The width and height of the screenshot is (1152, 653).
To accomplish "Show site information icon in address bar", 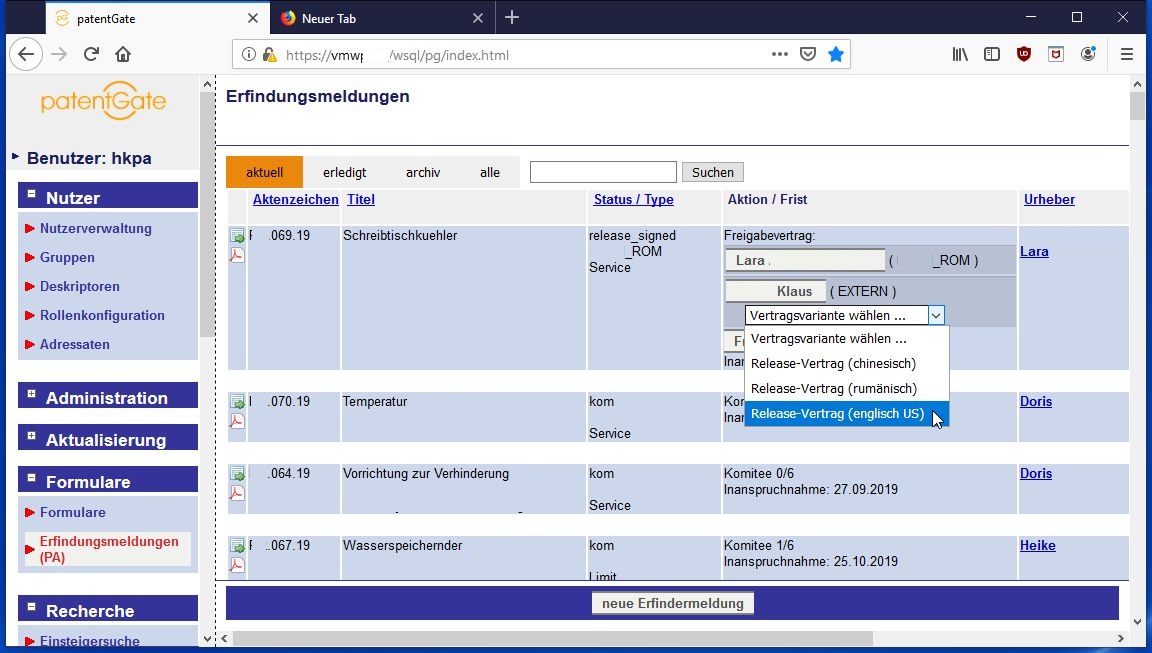I will point(249,54).
